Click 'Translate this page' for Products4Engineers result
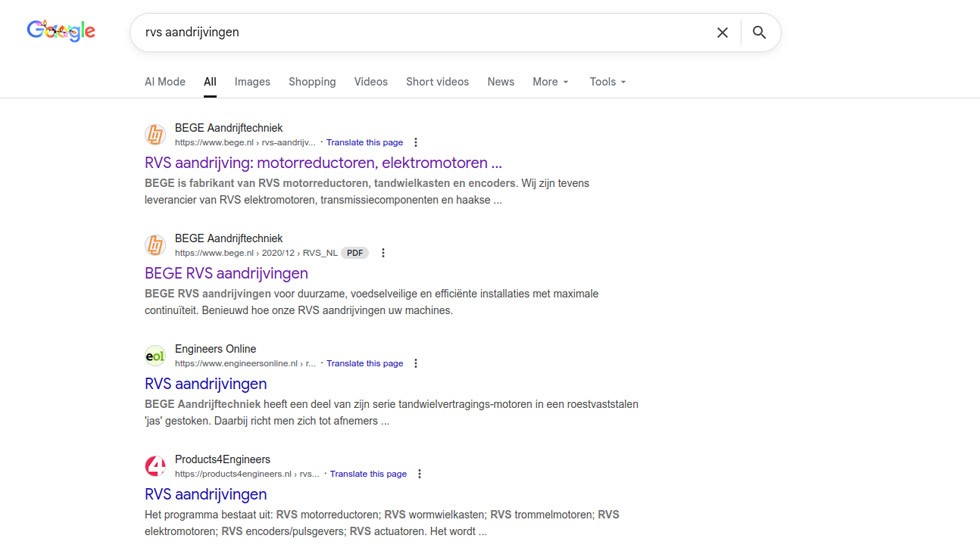Viewport: 980px width, 549px height. tap(368, 474)
